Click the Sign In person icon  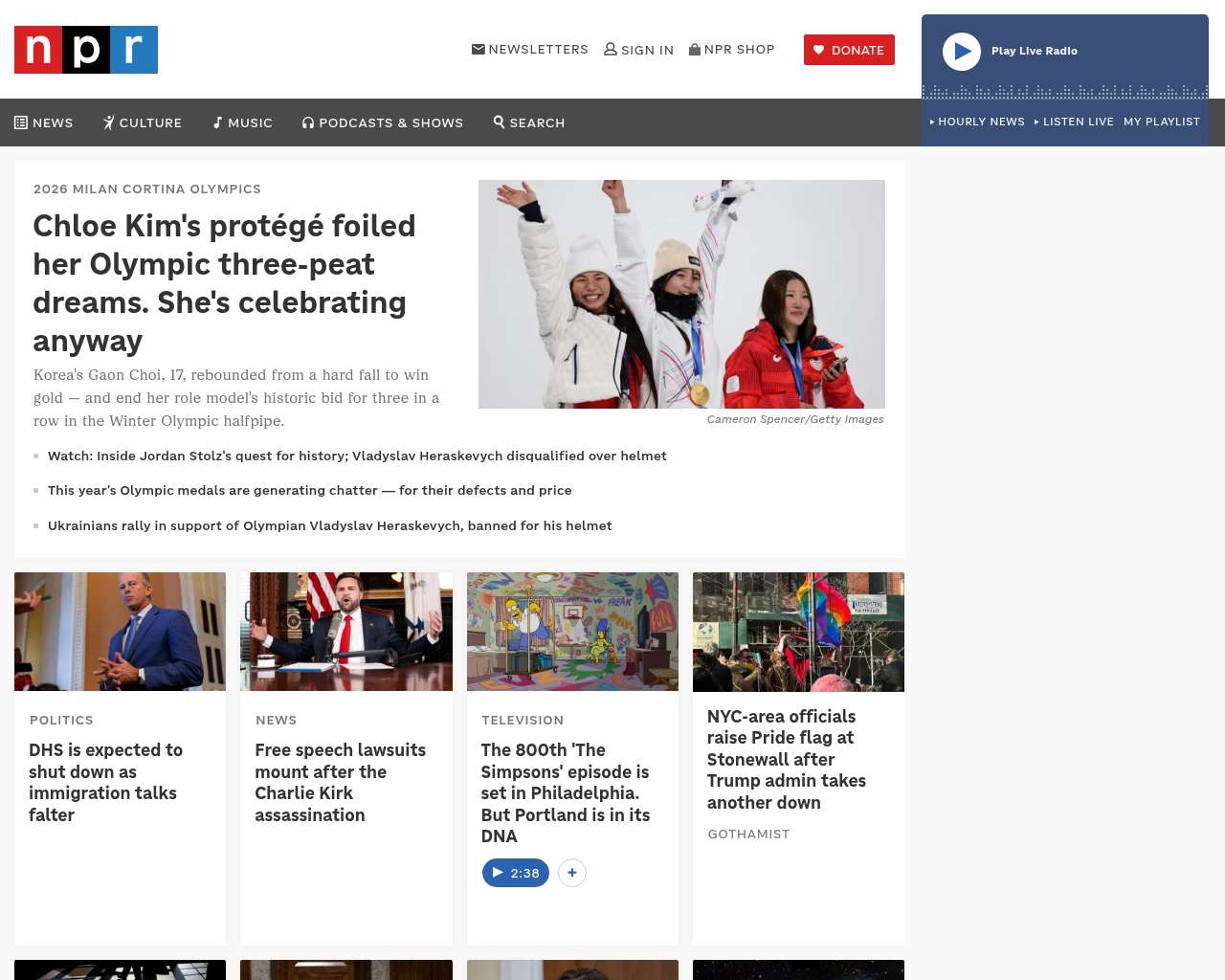(611, 49)
